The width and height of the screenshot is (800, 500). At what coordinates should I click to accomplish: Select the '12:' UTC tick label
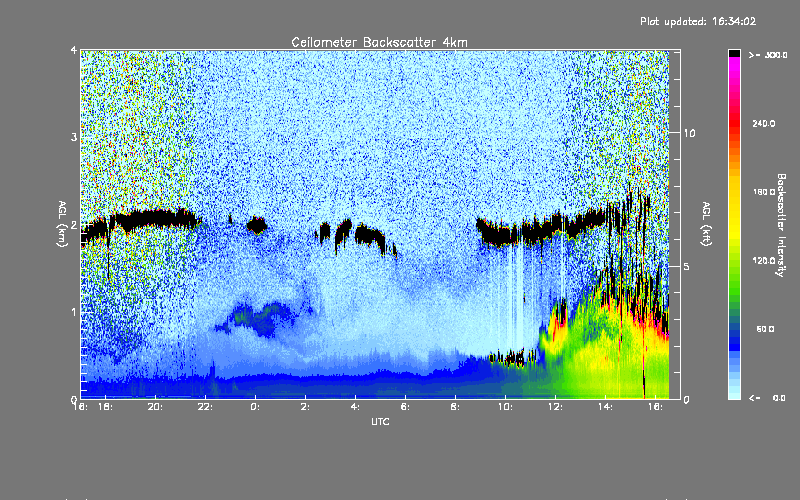[x=556, y=407]
